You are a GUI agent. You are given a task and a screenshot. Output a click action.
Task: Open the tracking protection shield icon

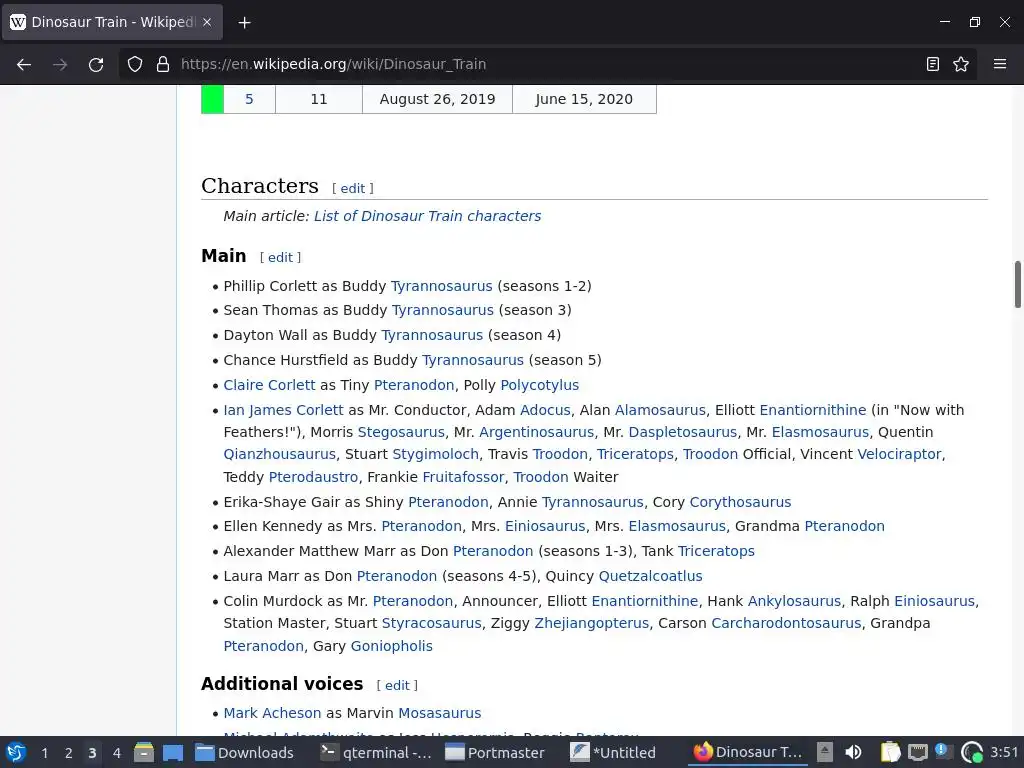[135, 64]
